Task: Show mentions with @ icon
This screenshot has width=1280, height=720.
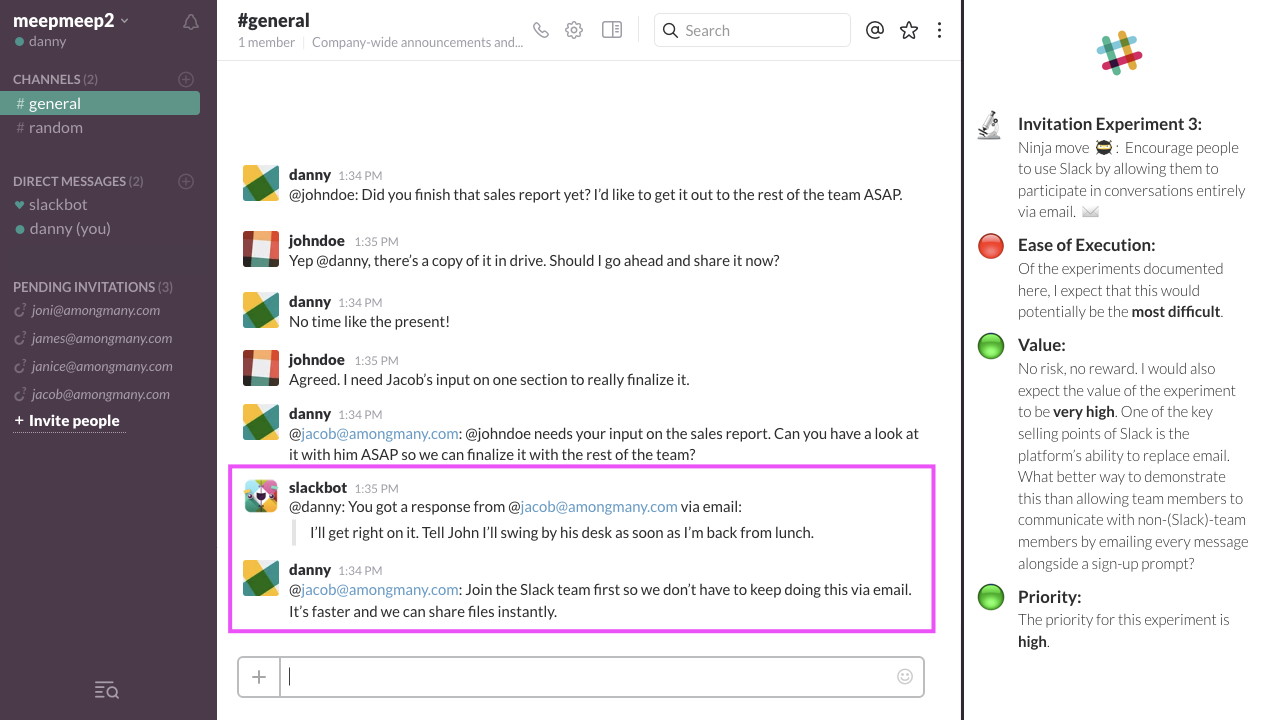Action: [x=875, y=30]
